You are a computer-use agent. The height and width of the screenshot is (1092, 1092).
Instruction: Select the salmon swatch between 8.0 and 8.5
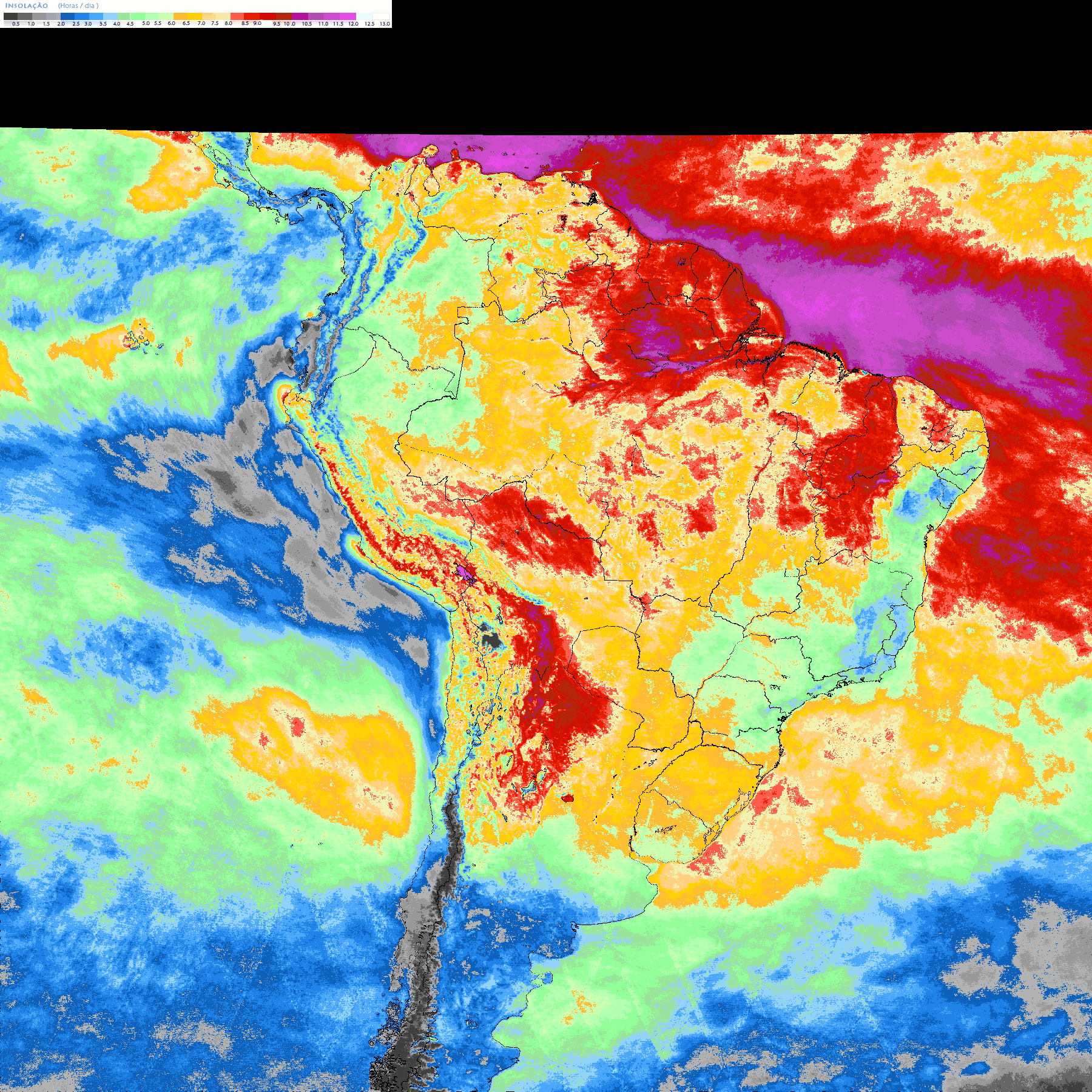237,16
